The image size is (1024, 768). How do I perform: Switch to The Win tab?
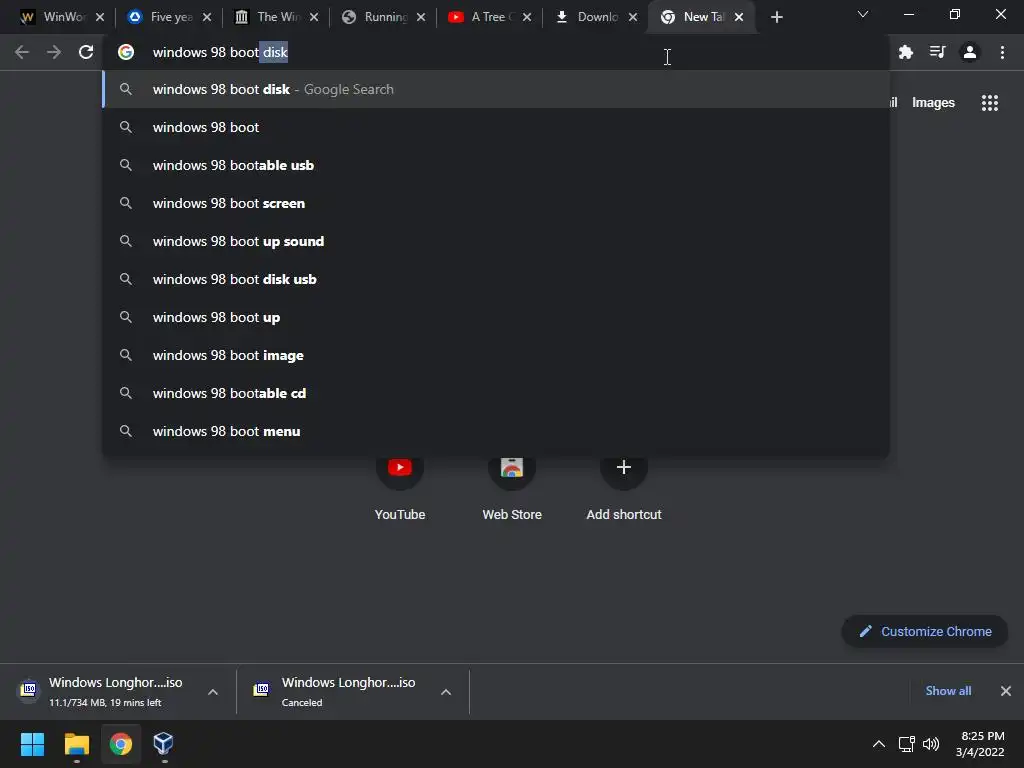(x=268, y=17)
